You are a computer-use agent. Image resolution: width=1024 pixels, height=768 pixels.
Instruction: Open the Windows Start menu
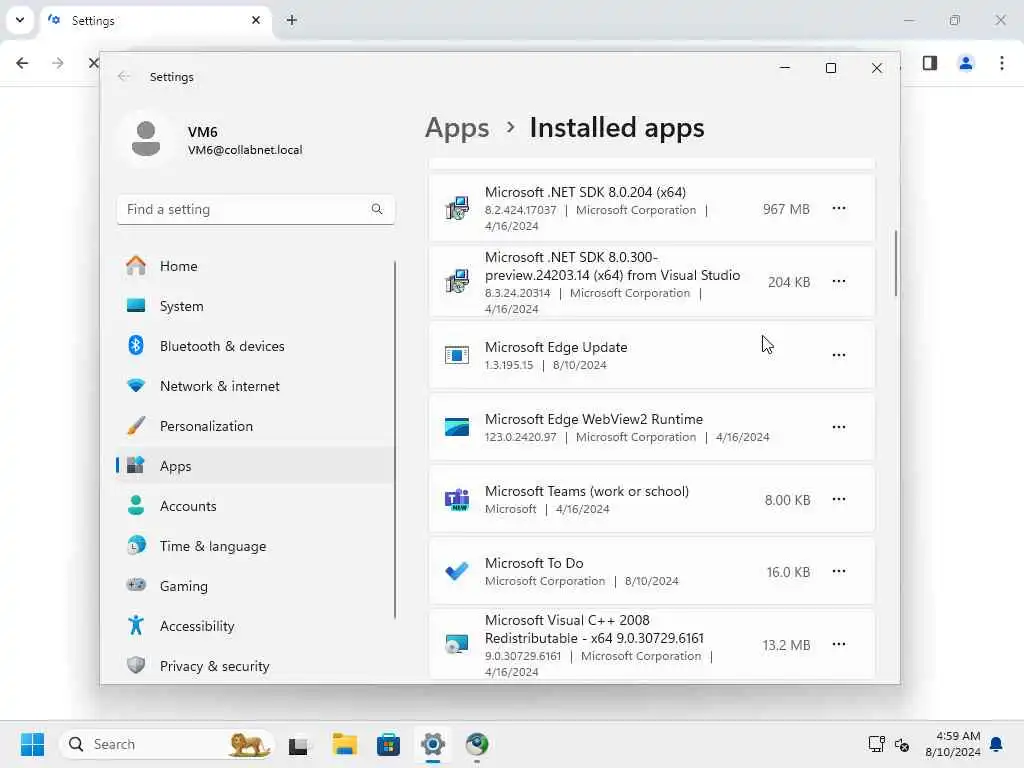32,744
